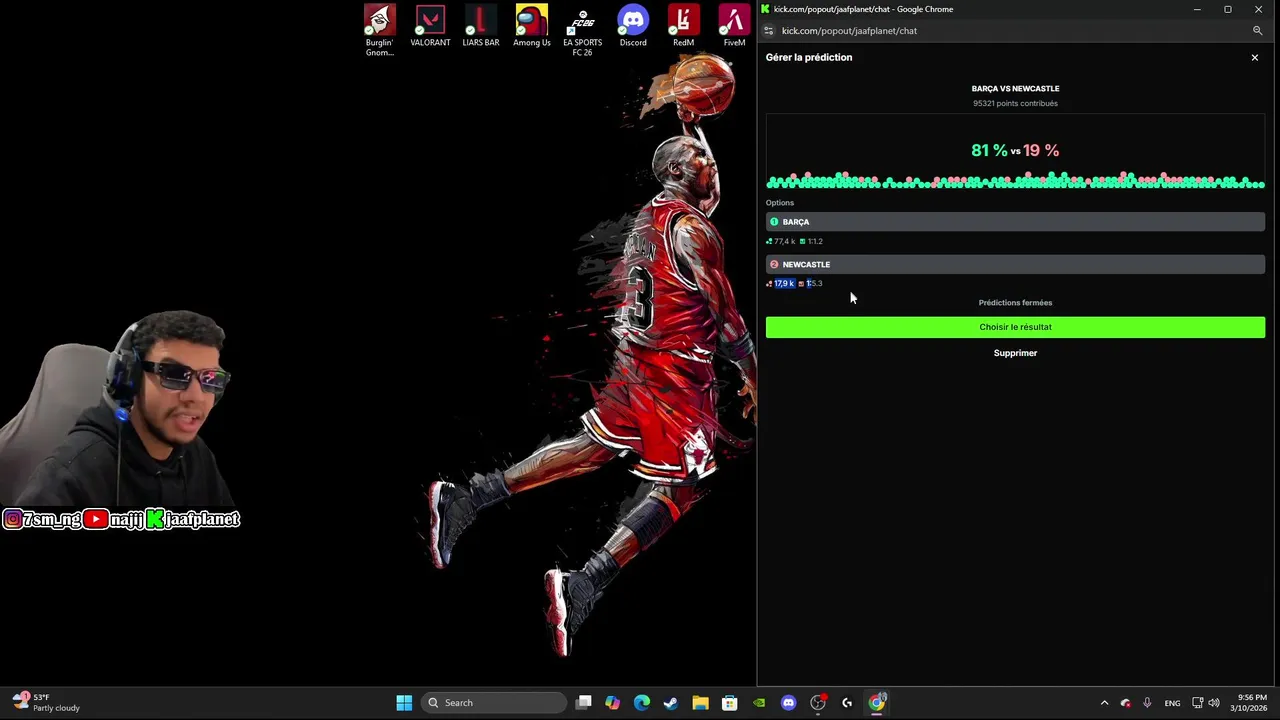Click the 81 % Barça percentage
Image resolution: width=1280 pixels, height=720 pixels.
click(989, 150)
